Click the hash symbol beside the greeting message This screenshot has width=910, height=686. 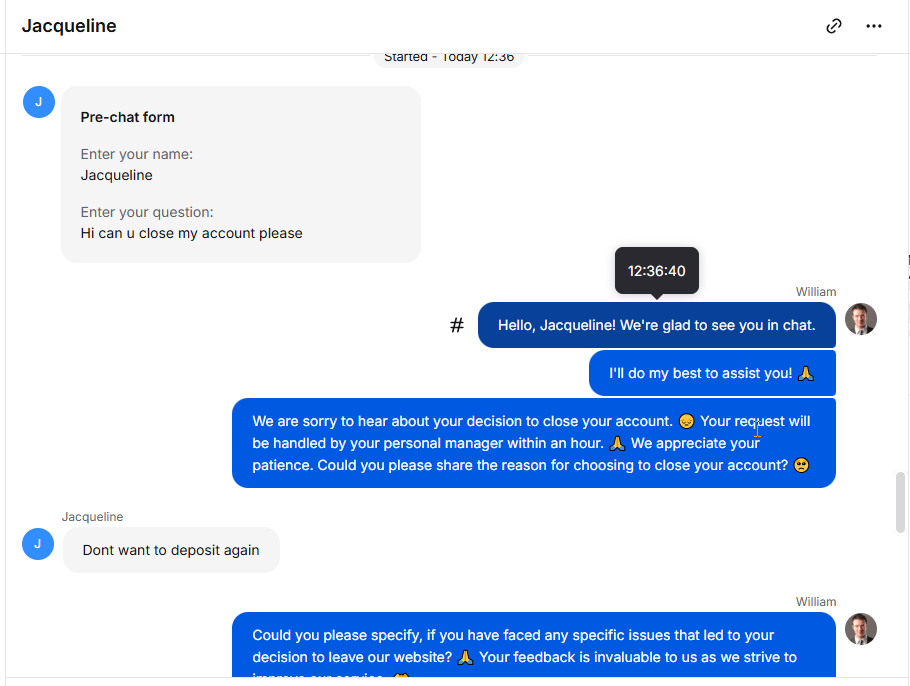tap(457, 325)
